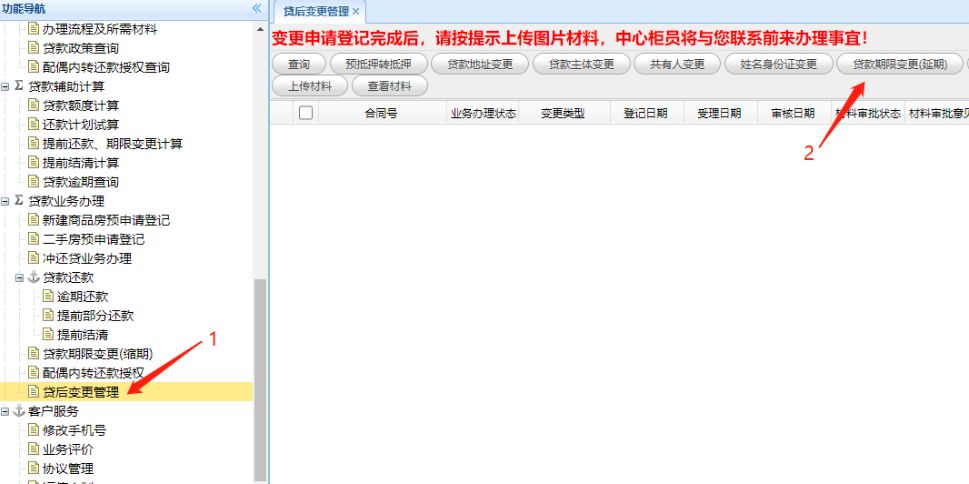Collapse the 客户服务 tree section
Screen dimensions: 969x484
[x=5, y=412]
